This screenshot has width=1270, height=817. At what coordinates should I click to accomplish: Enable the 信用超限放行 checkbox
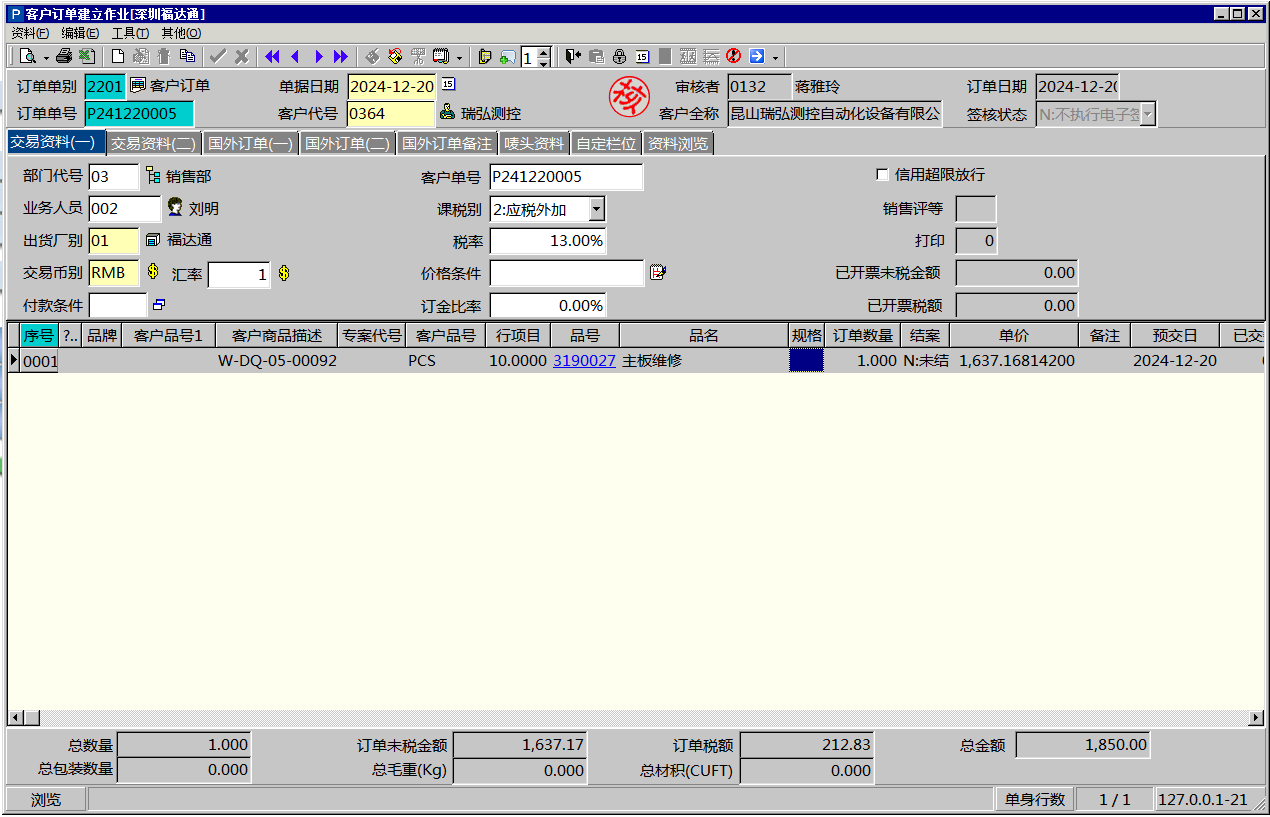coord(882,175)
